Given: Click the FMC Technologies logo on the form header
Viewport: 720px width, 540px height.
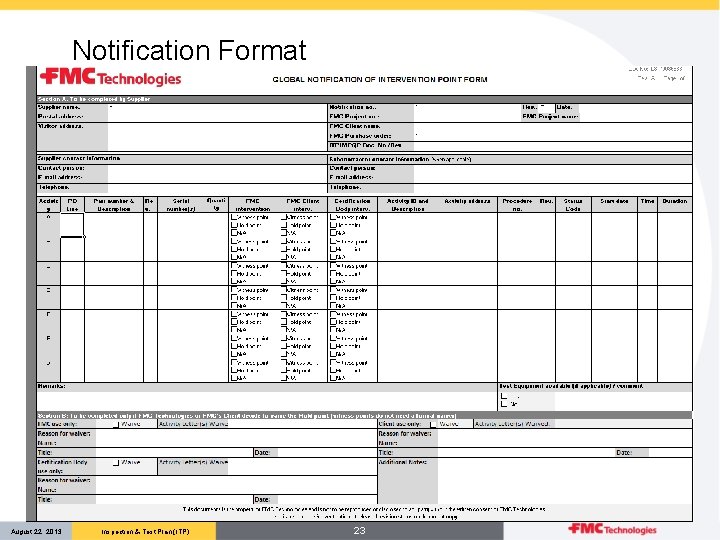Looking at the screenshot, I should pyautogui.click(x=110, y=77).
